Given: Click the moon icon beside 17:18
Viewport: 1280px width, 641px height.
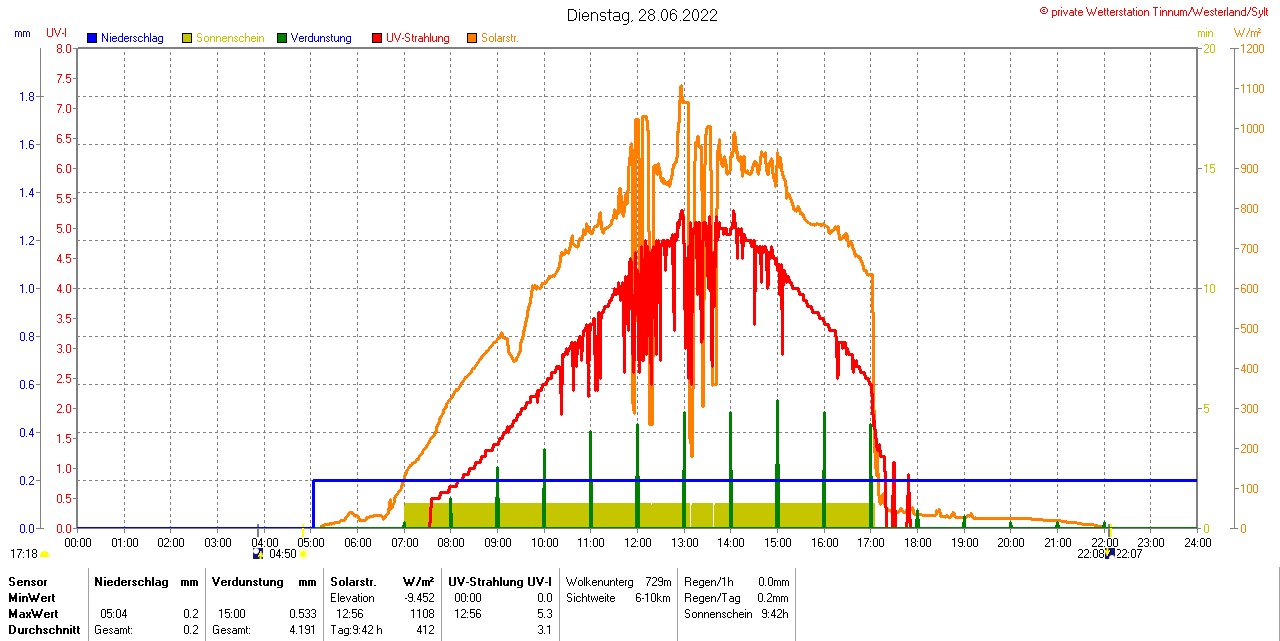Looking at the screenshot, I should [45, 554].
